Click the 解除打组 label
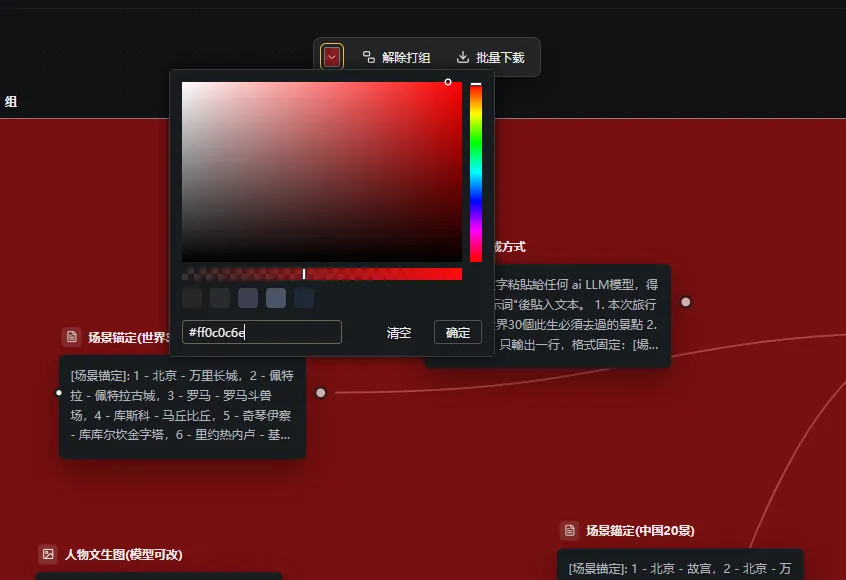846x580 pixels. (x=406, y=57)
